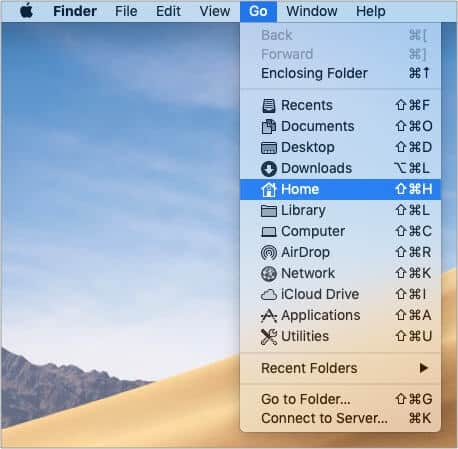
Task: Open the Window menu
Action: click(312, 11)
